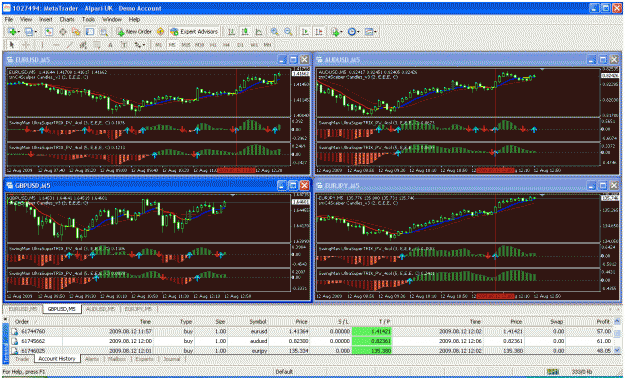
Task: Toggle Chart Shift button
Action: [x=319, y=32]
